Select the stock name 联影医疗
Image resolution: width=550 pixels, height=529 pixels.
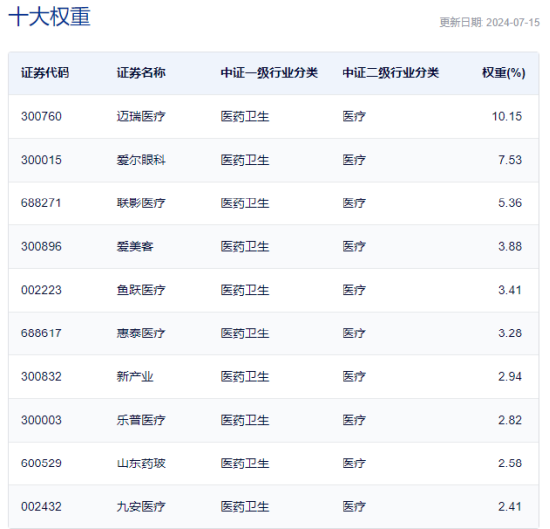[x=141, y=203]
